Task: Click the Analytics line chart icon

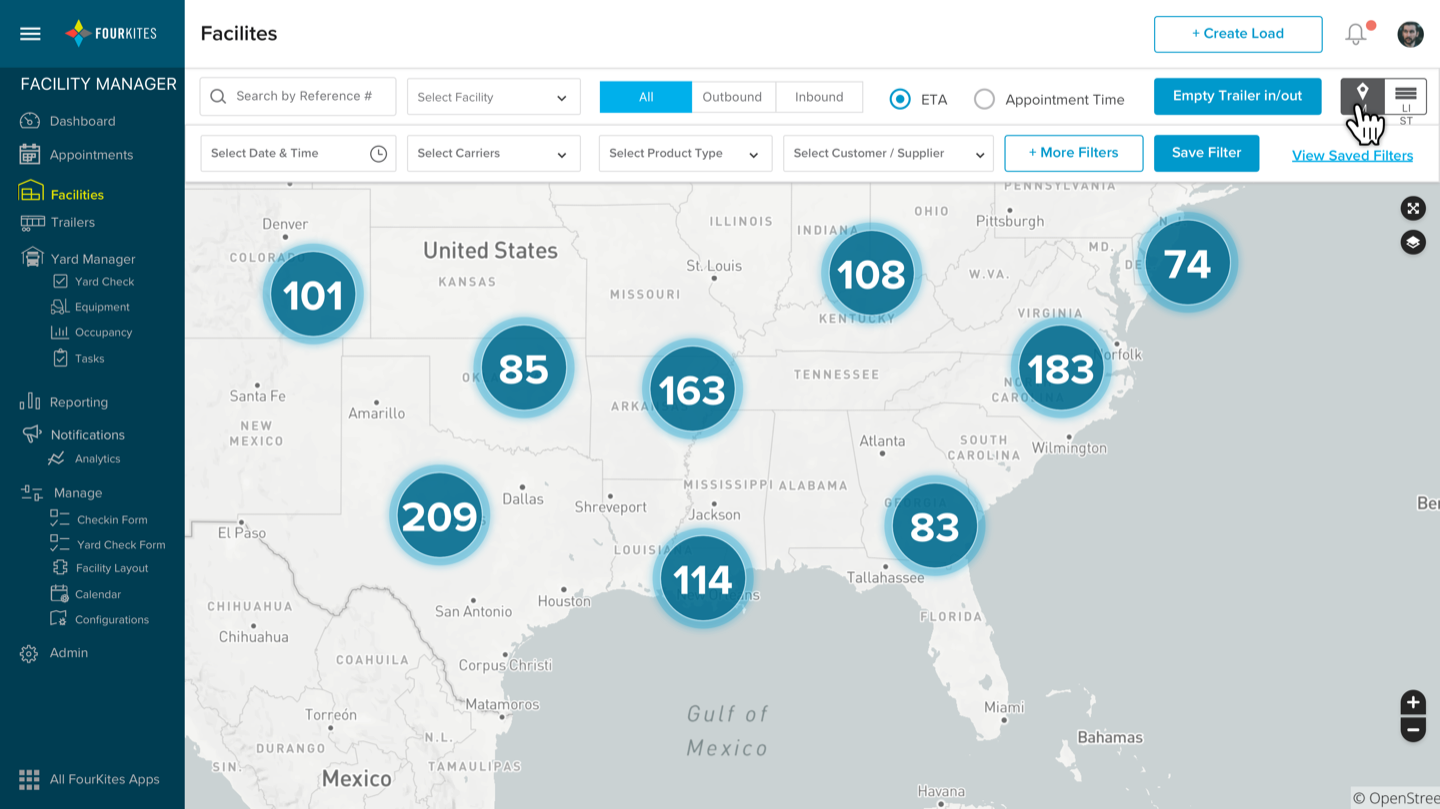Action: tap(56, 459)
